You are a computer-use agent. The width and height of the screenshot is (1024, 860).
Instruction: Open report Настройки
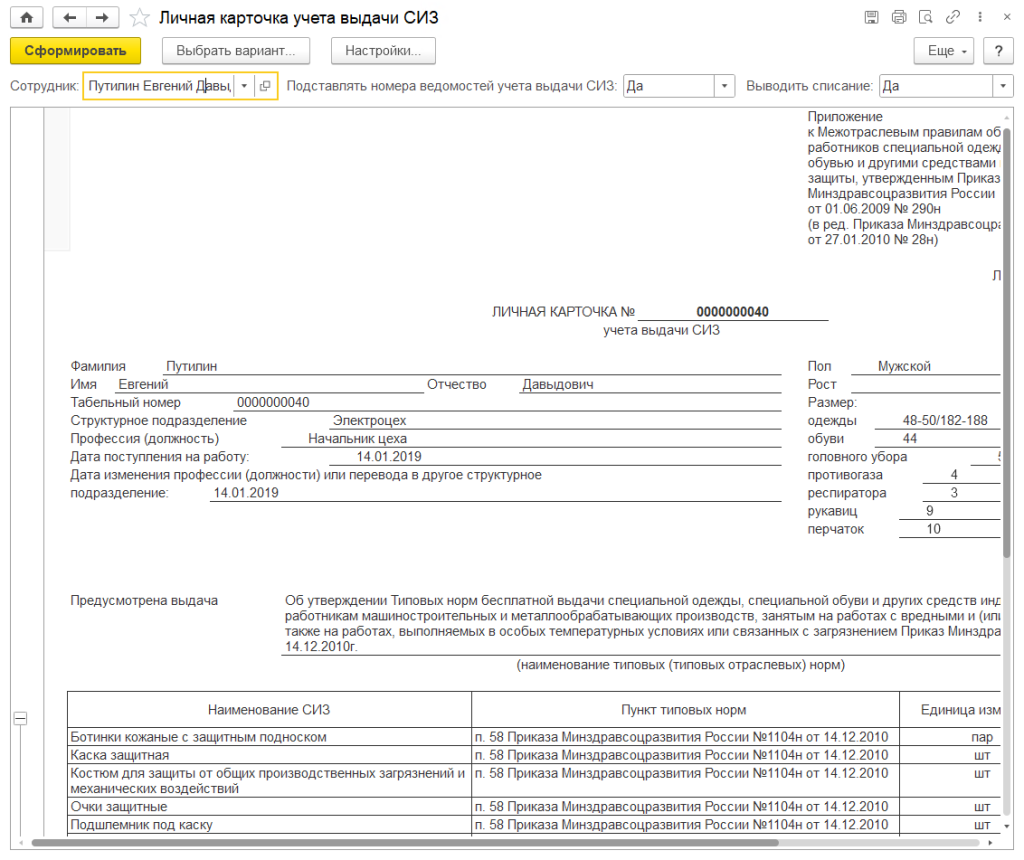click(383, 51)
